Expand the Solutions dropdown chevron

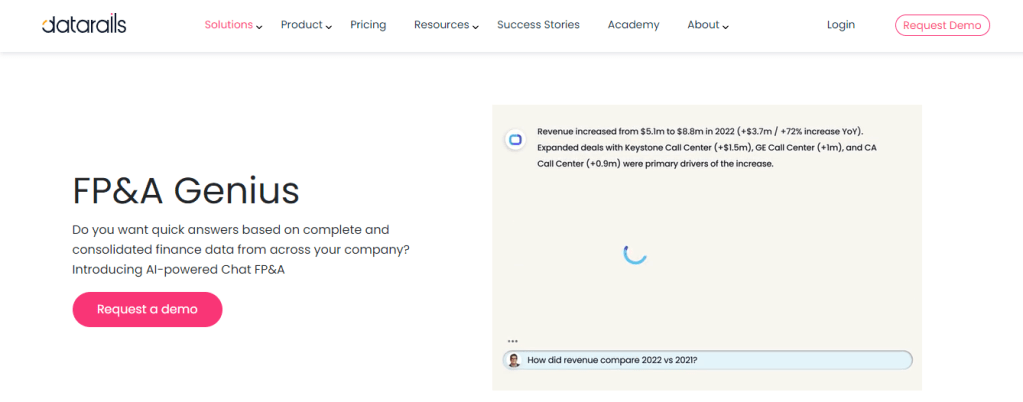[259, 27]
